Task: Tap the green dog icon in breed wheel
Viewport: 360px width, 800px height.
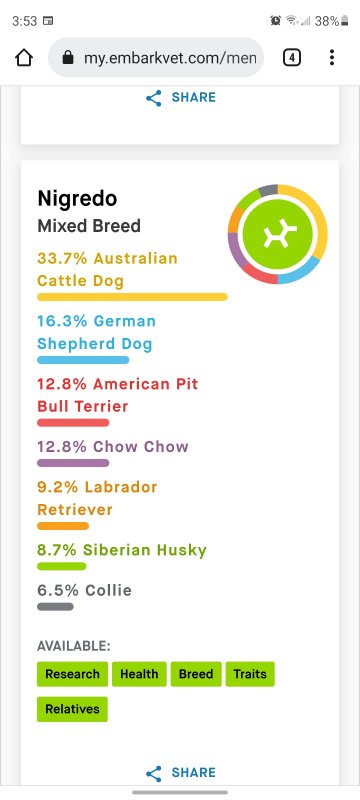Action: pyautogui.click(x=278, y=234)
